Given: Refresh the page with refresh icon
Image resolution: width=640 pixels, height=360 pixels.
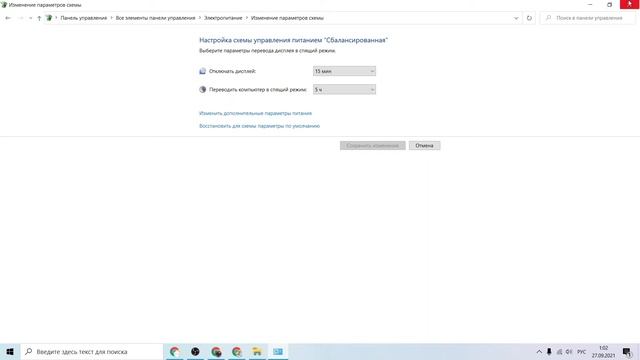Looking at the screenshot, I should 529,18.
